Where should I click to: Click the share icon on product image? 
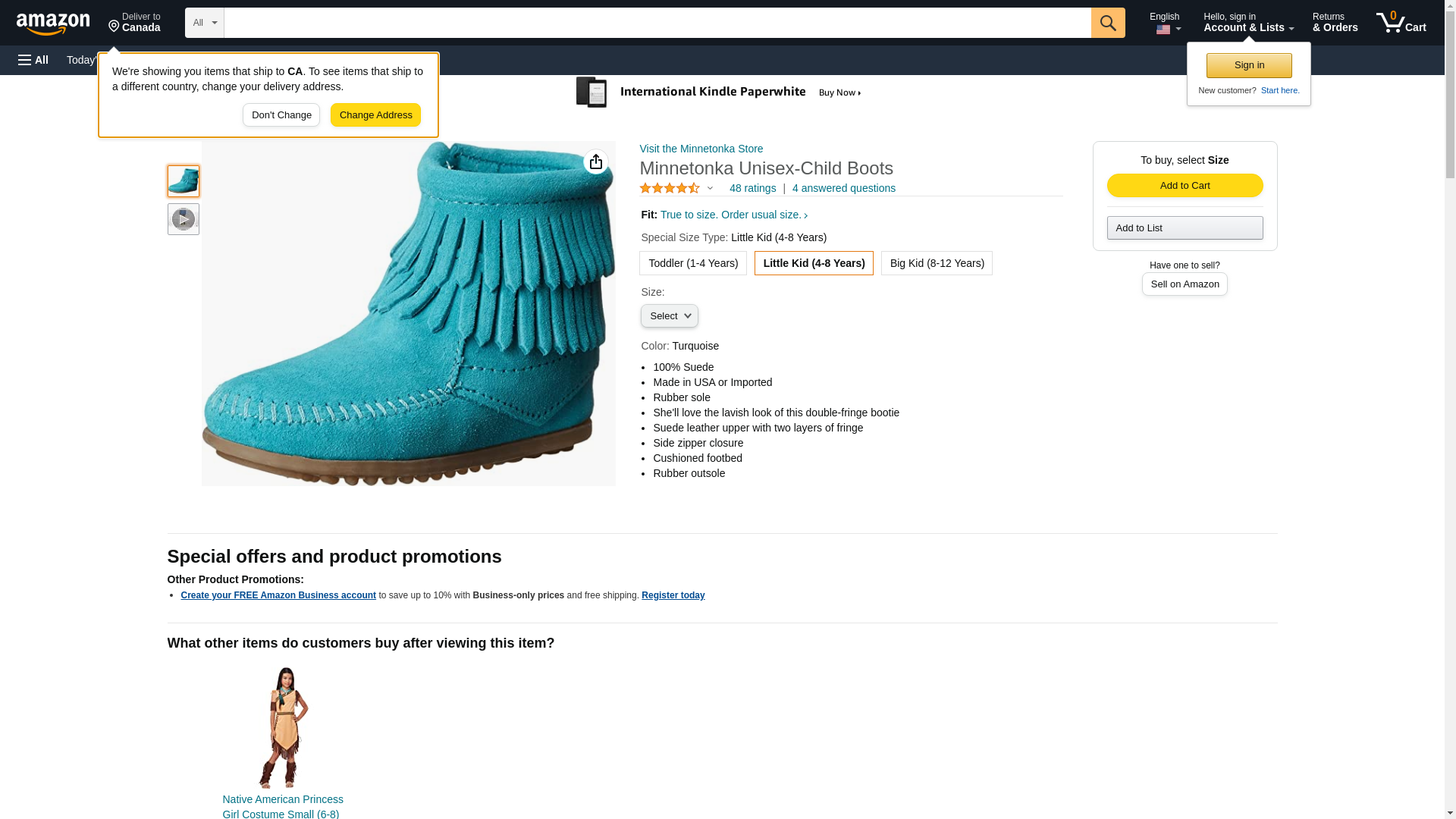pyautogui.click(x=596, y=162)
